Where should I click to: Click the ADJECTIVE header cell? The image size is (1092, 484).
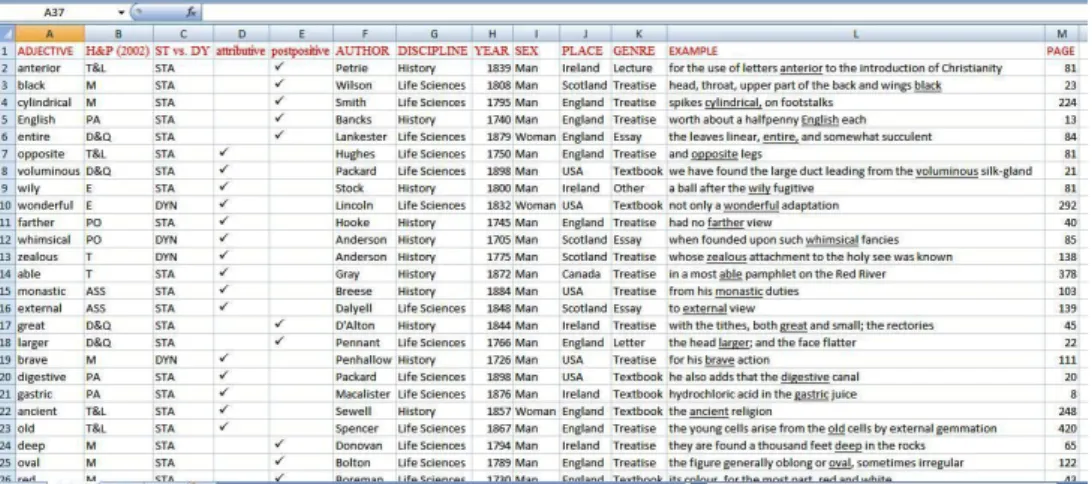49,51
